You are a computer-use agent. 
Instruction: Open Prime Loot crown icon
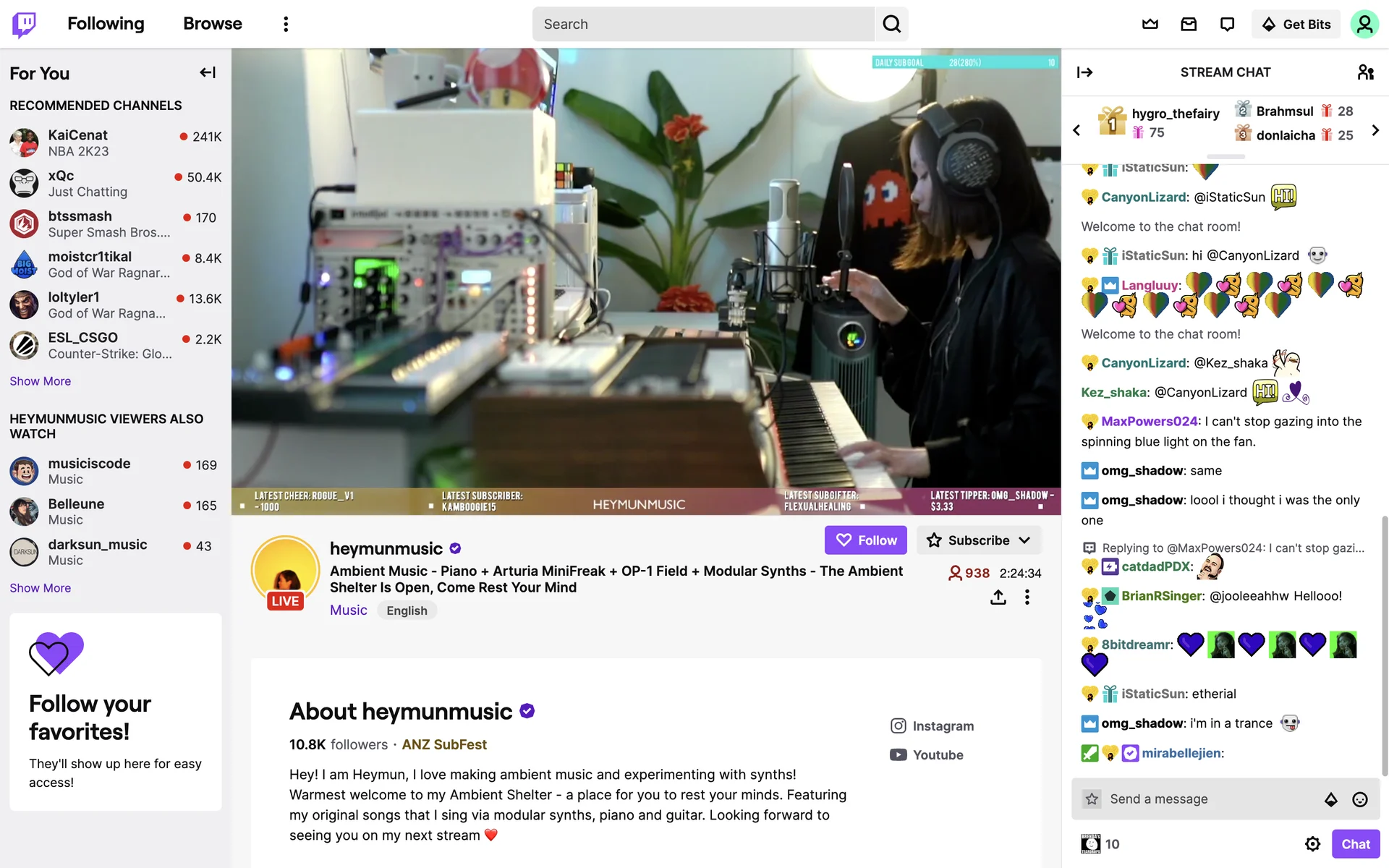[x=1150, y=24]
